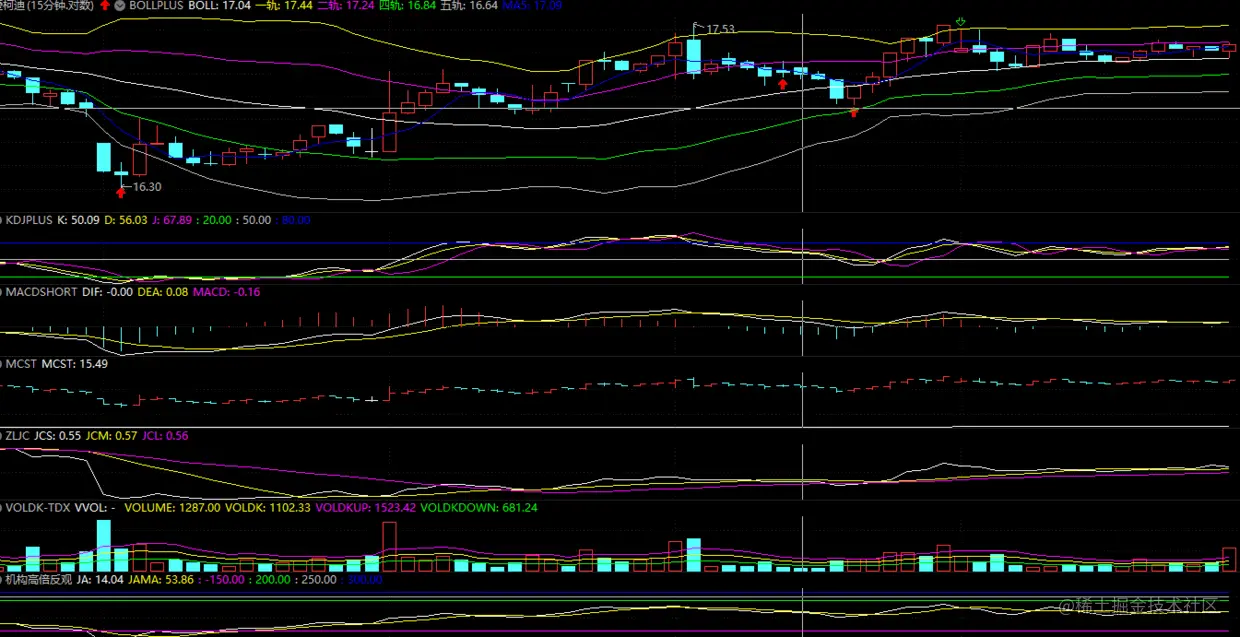Viewport: 1240px width, 637px height.
Task: Click the JCS: 0.55 value
Action: [57, 436]
